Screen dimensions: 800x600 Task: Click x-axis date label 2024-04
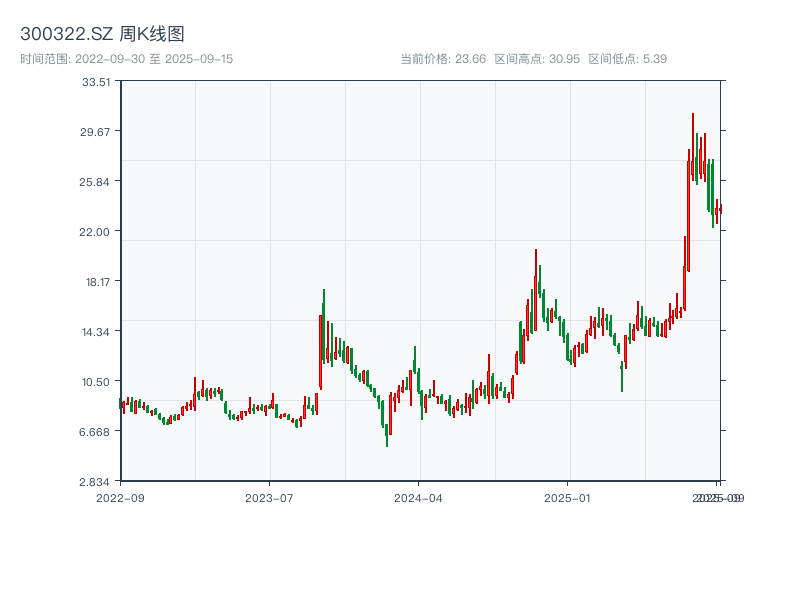(418, 498)
